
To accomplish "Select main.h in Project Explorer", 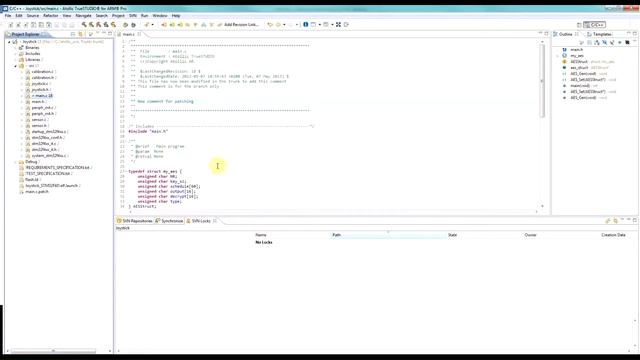I will (x=38, y=102).
